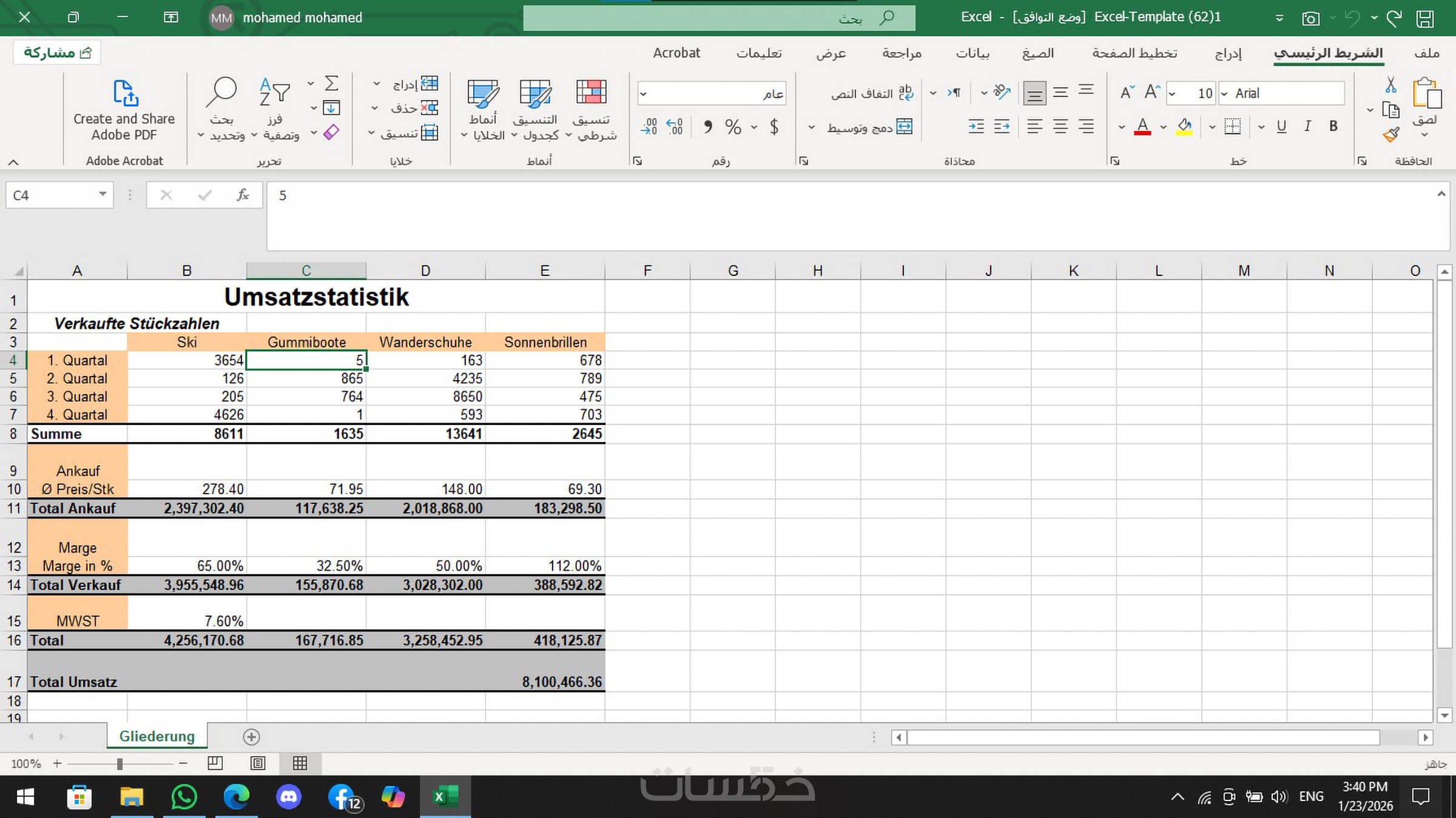Toggle italic formatting
Screen dimensions: 1456x818
click(1307, 126)
